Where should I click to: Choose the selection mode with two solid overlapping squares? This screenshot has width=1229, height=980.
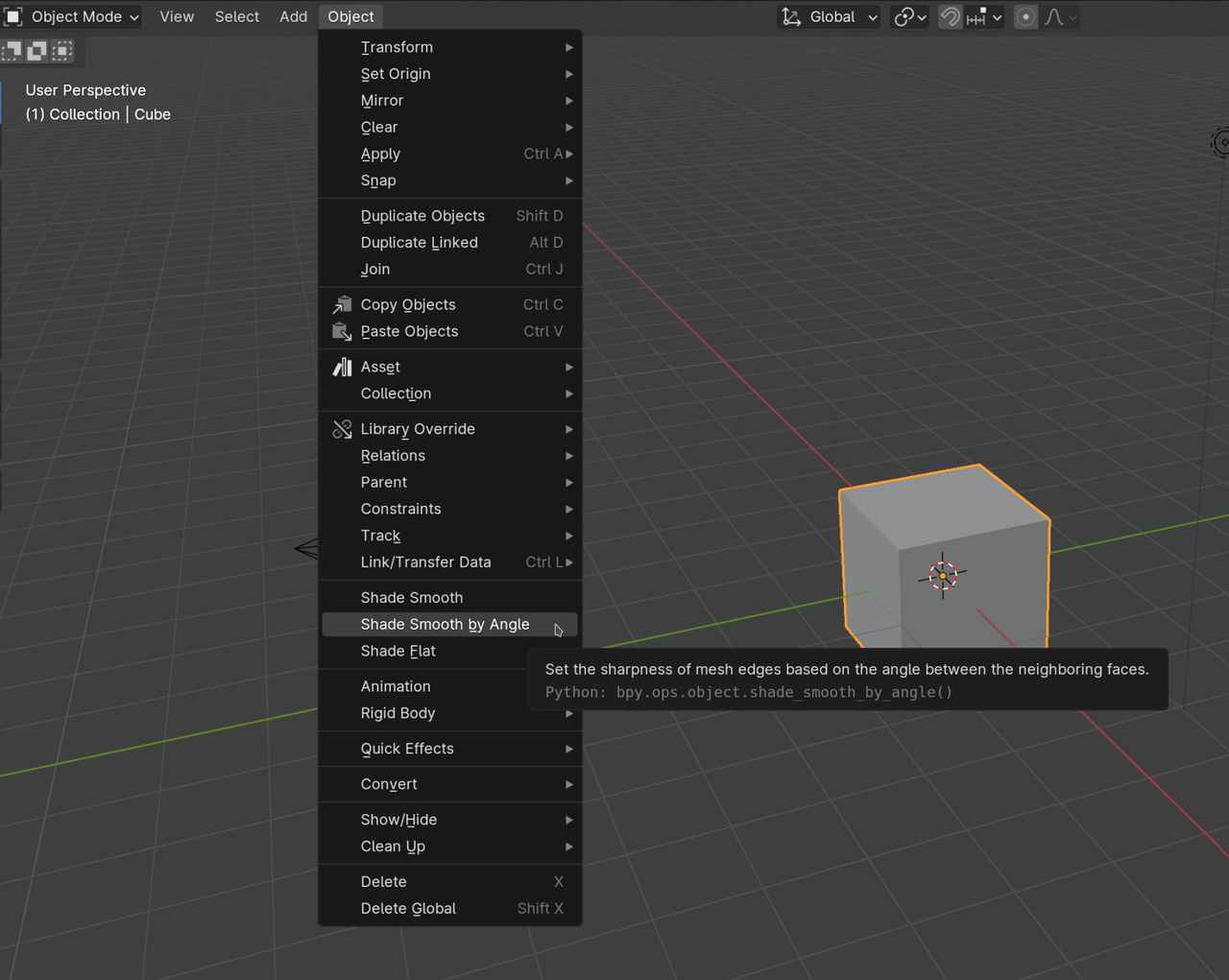[x=36, y=51]
